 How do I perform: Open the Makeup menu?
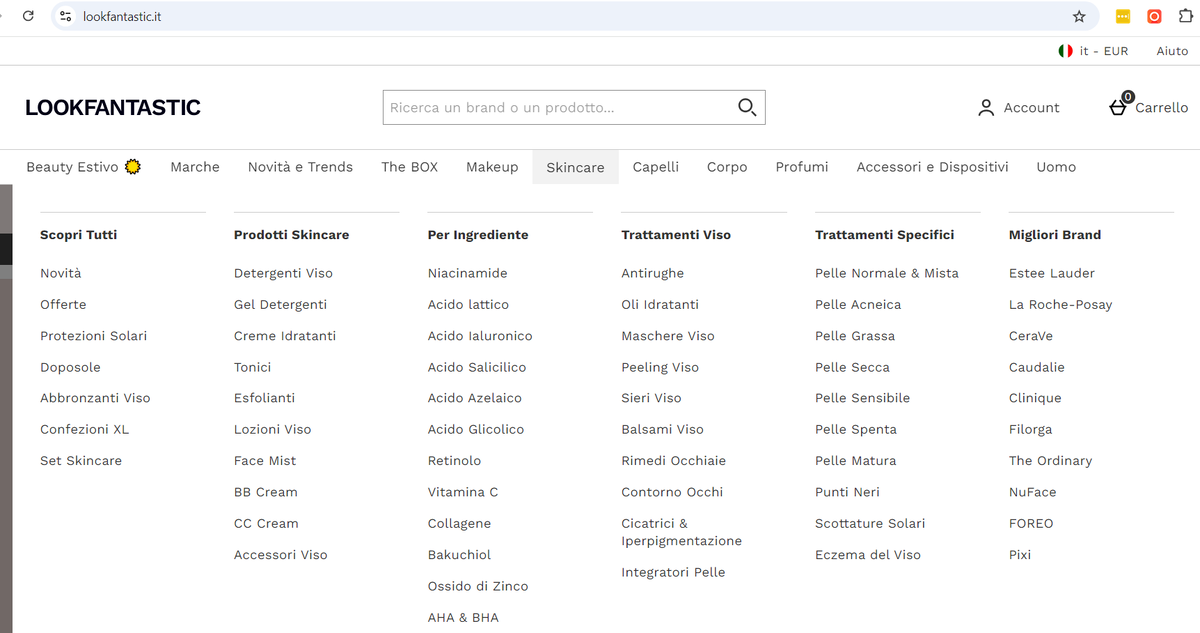click(x=492, y=167)
